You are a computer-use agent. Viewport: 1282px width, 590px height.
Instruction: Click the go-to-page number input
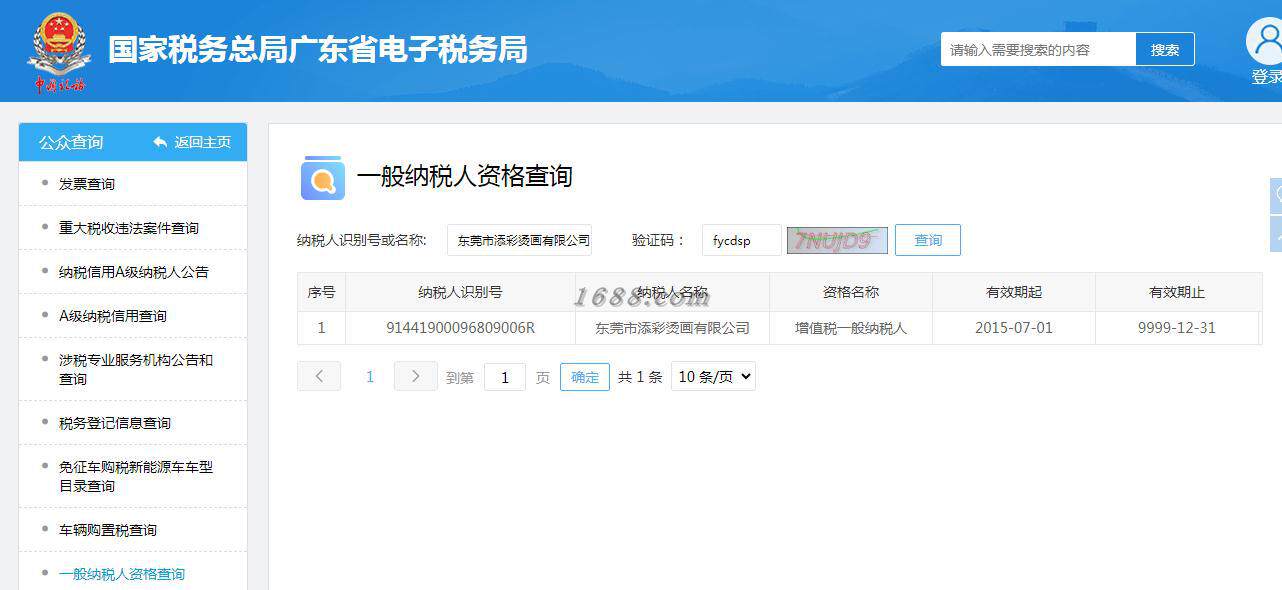point(505,377)
